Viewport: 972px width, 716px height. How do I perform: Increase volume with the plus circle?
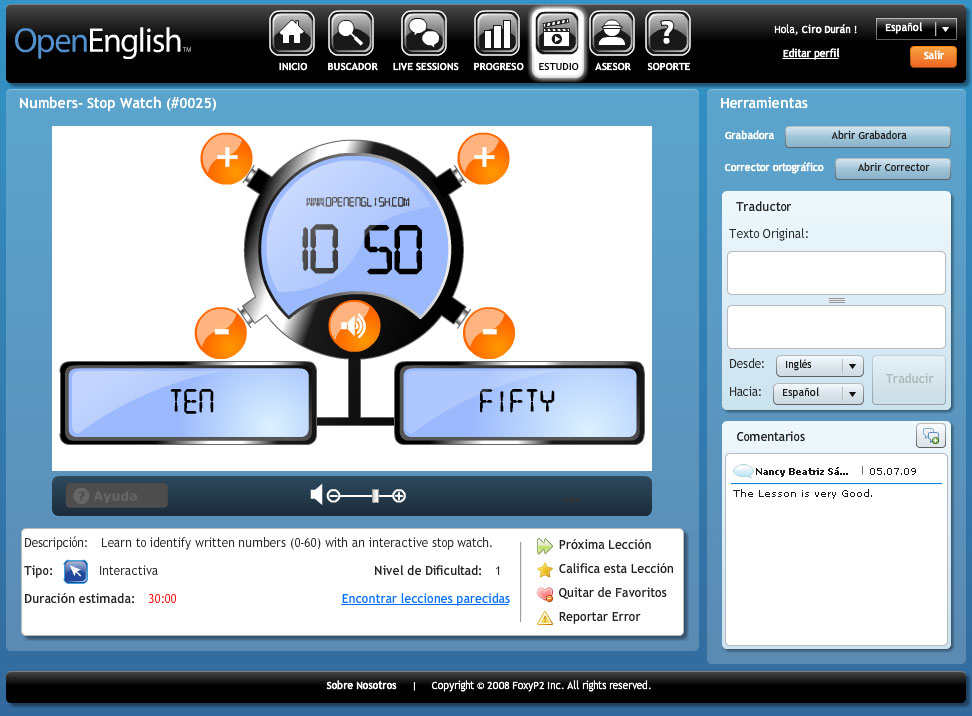[x=399, y=496]
